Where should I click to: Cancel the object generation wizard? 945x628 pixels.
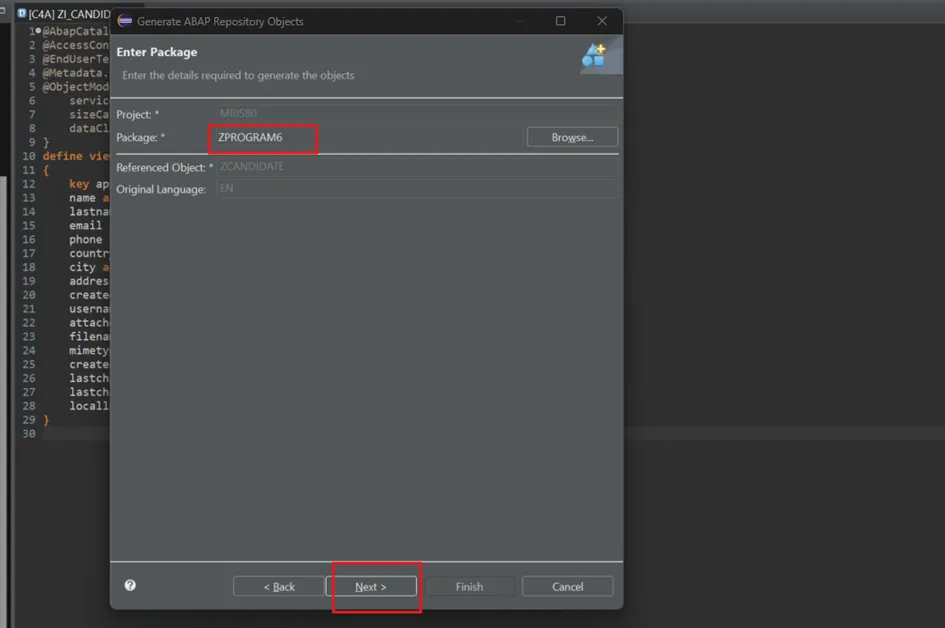coord(567,587)
